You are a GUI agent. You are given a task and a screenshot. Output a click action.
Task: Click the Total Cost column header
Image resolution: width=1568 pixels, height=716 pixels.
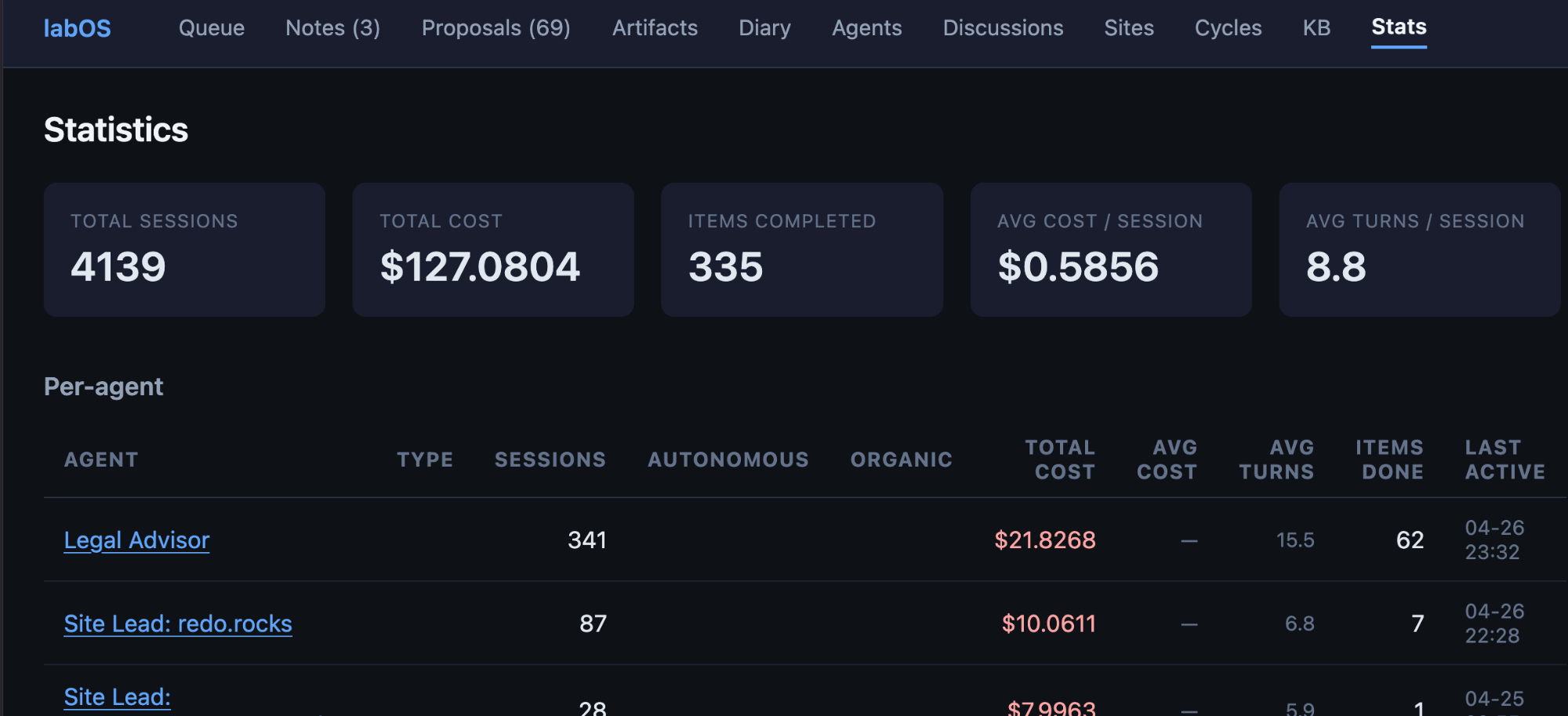coord(1060,460)
